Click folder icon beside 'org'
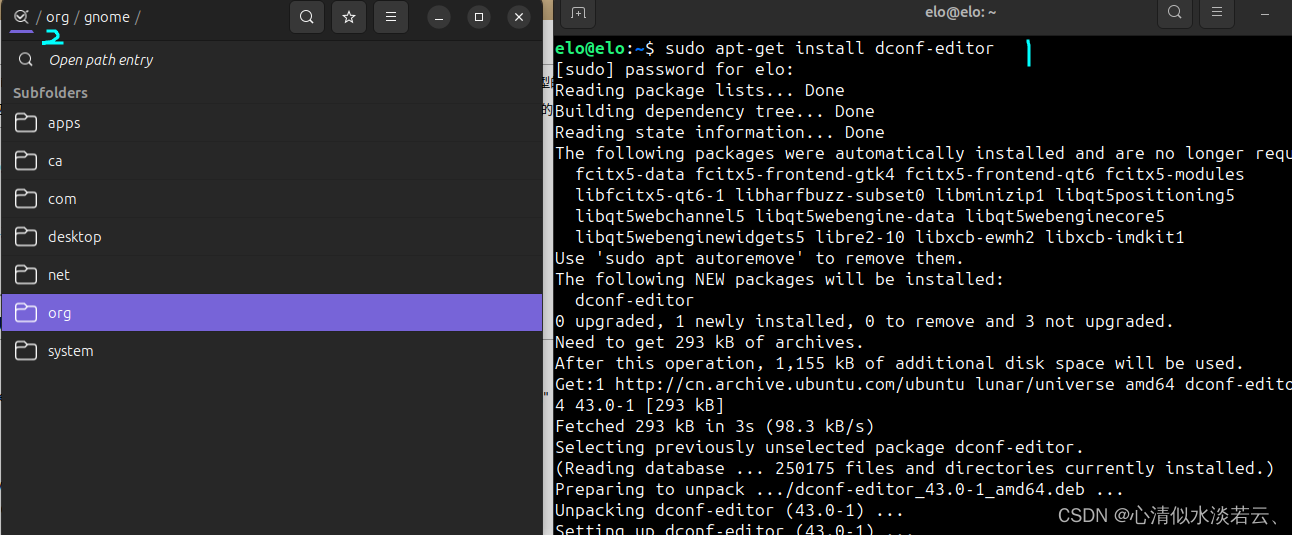This screenshot has width=1292, height=535. coord(26,313)
